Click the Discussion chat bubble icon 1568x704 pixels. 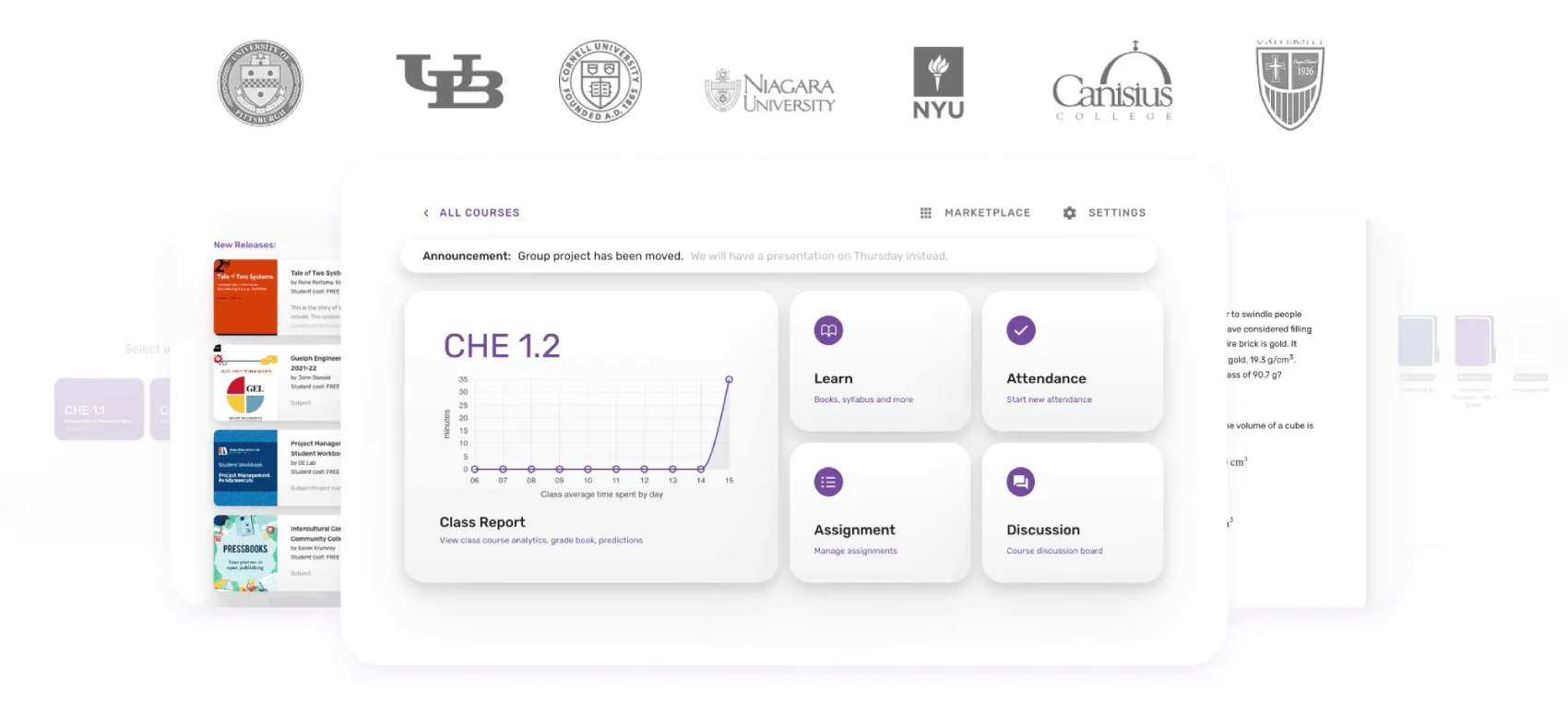(1021, 482)
